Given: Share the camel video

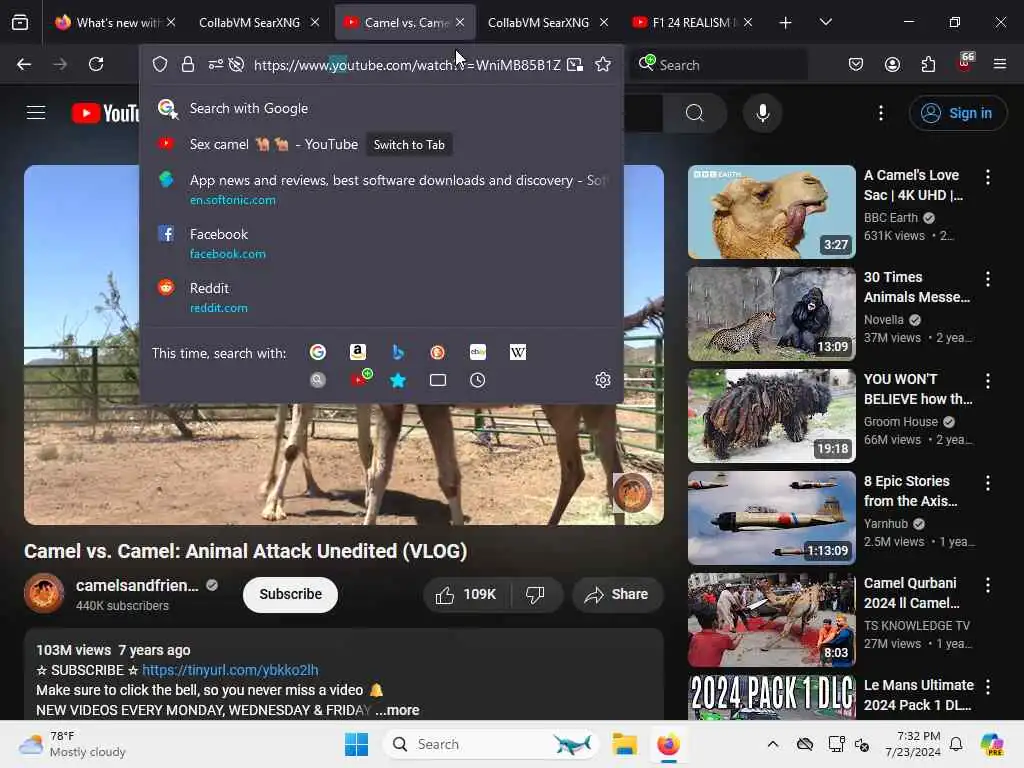Looking at the screenshot, I should tap(617, 594).
